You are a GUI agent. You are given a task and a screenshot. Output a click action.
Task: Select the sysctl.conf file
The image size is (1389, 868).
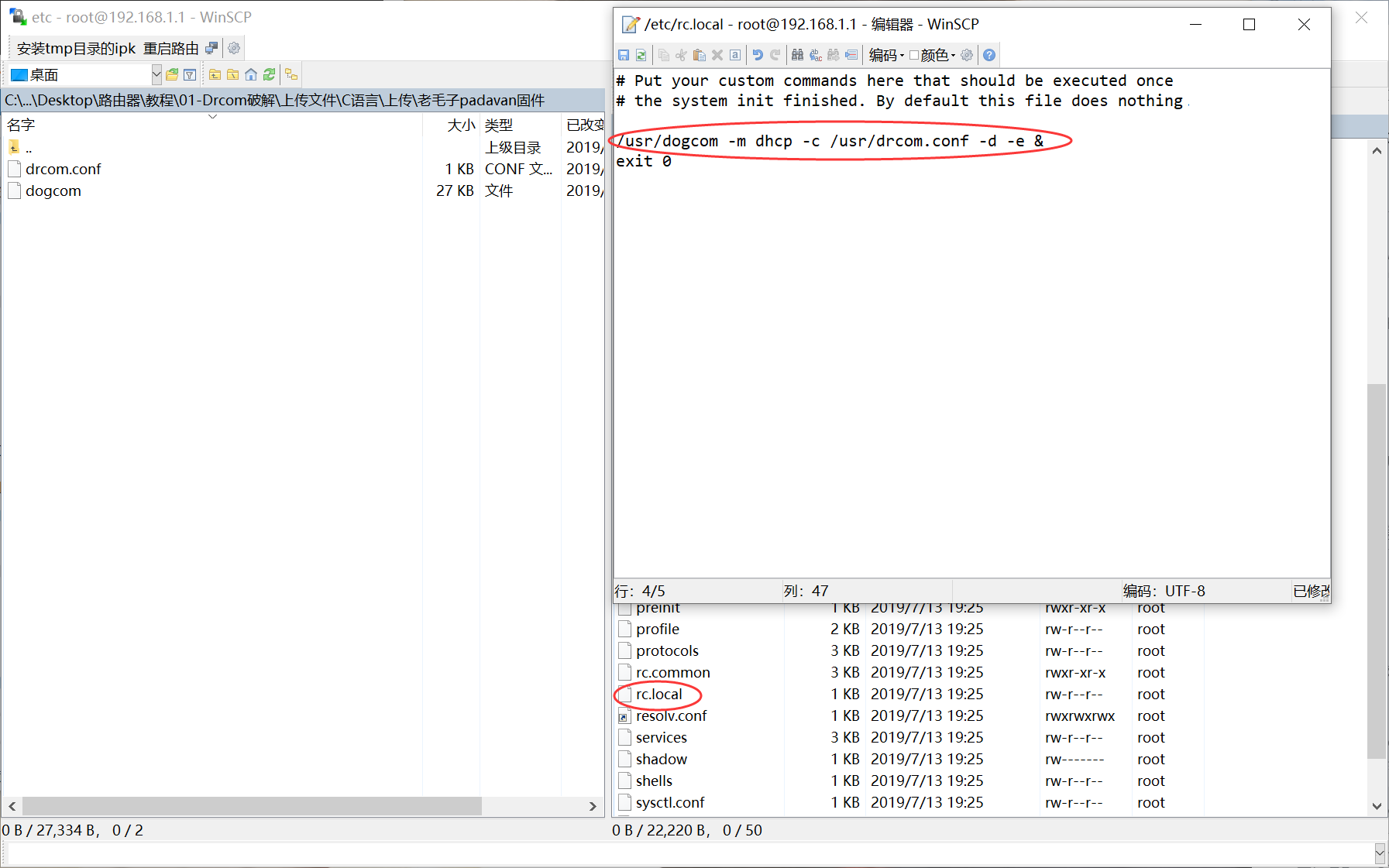tap(671, 802)
